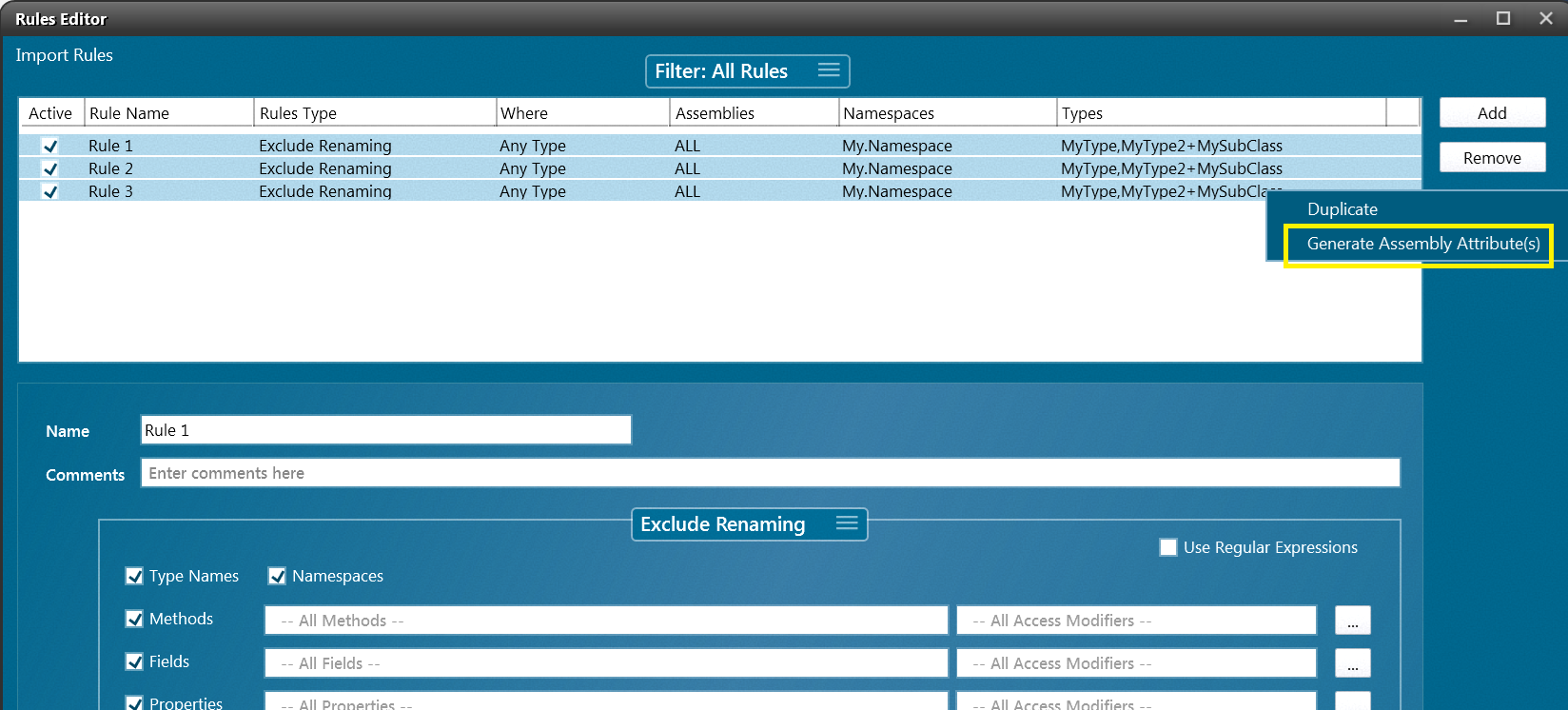Maximize the Rules Editor window

pyautogui.click(x=1503, y=19)
